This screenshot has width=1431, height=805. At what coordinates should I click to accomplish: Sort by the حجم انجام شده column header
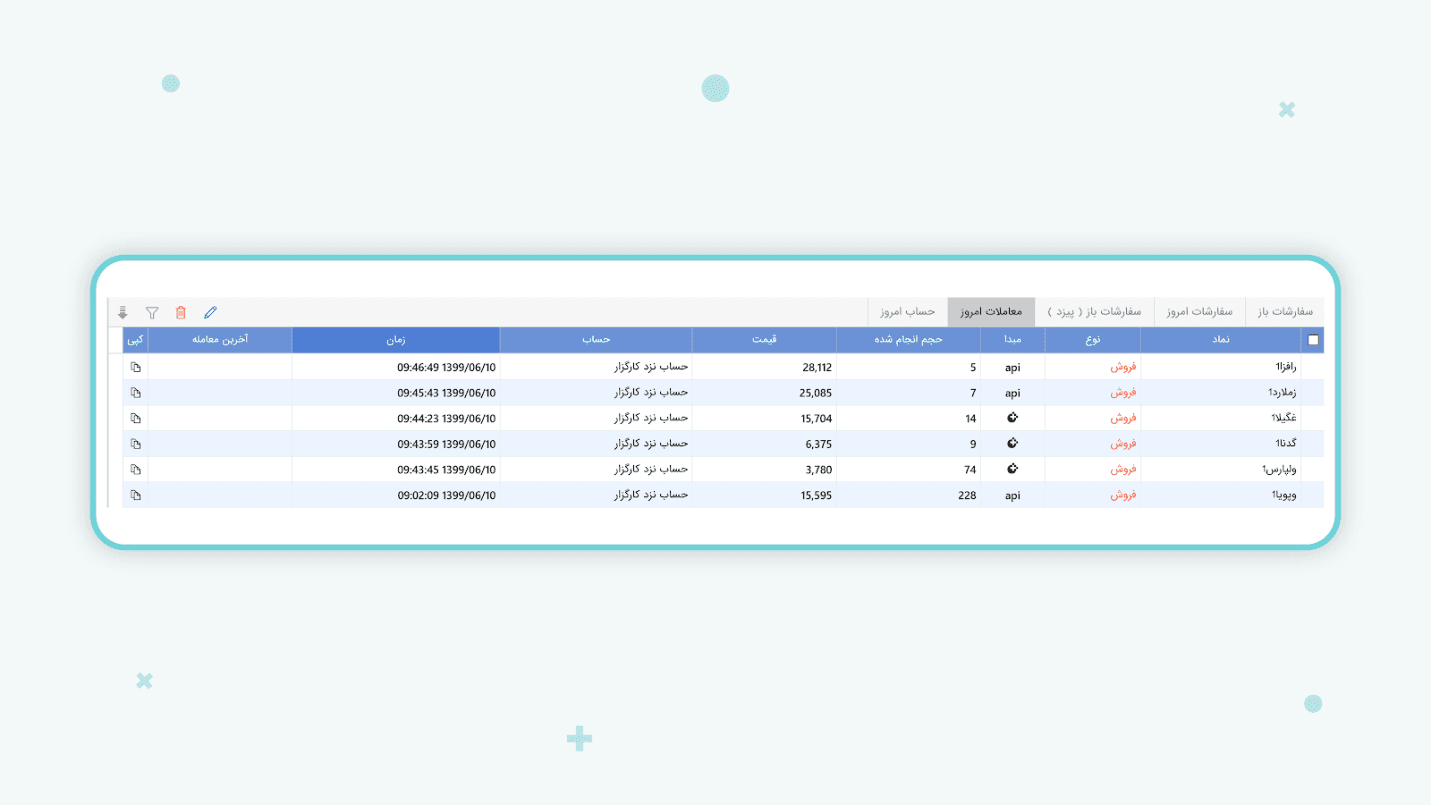coord(908,340)
